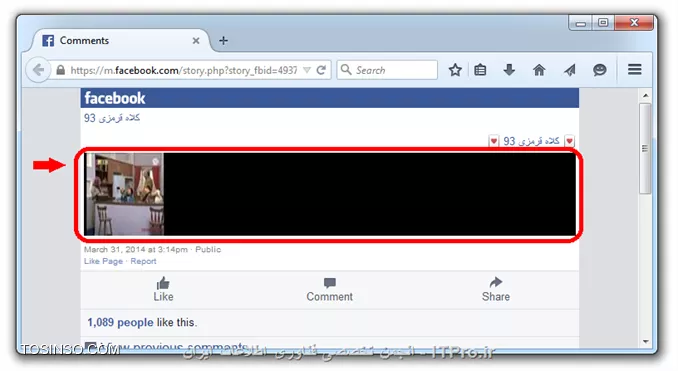Open the page name link between heart icons

[x=531, y=141]
